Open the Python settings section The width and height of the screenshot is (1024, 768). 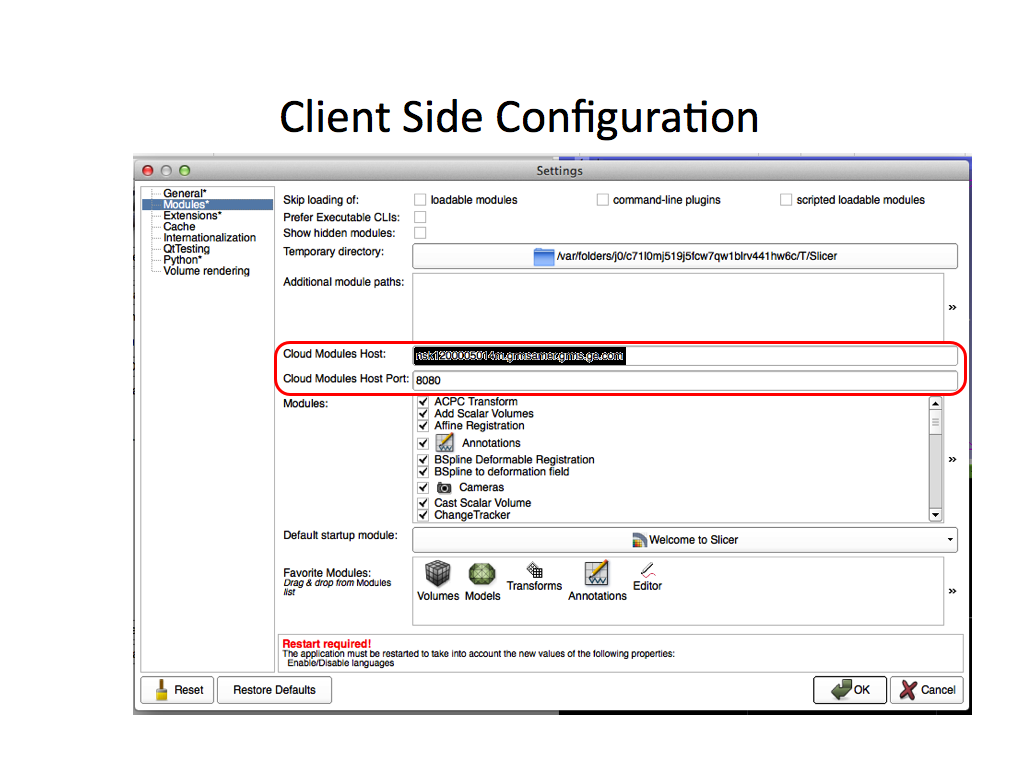point(182,260)
